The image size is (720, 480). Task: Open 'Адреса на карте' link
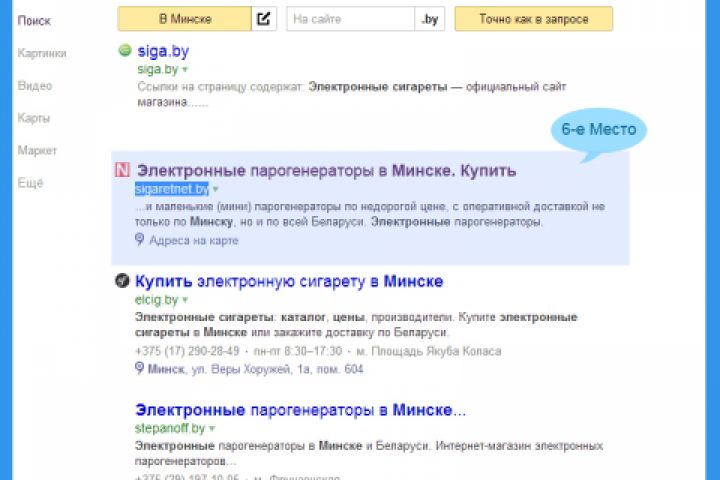tap(194, 241)
